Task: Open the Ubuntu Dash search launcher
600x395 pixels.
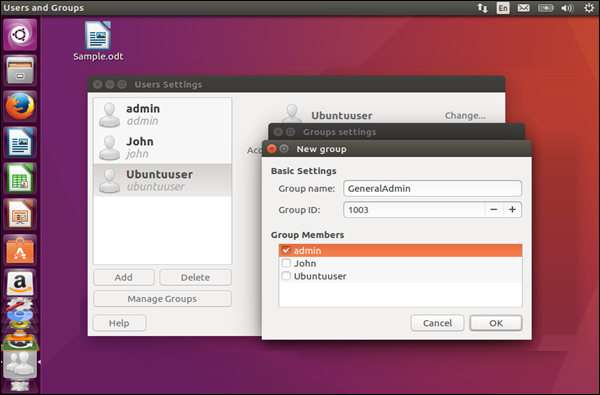Action: click(20, 35)
